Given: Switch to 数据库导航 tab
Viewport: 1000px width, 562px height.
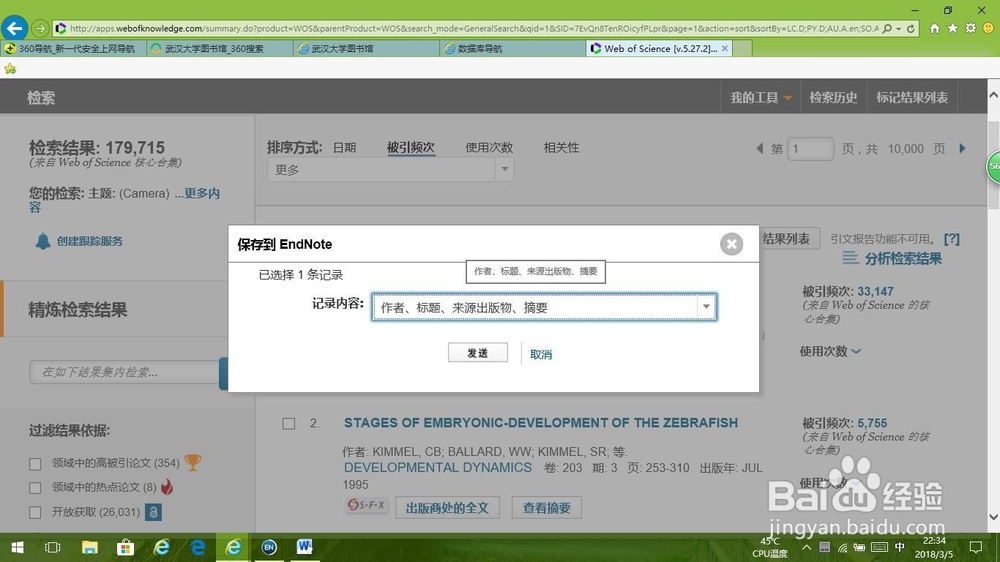Looking at the screenshot, I should point(512,48).
